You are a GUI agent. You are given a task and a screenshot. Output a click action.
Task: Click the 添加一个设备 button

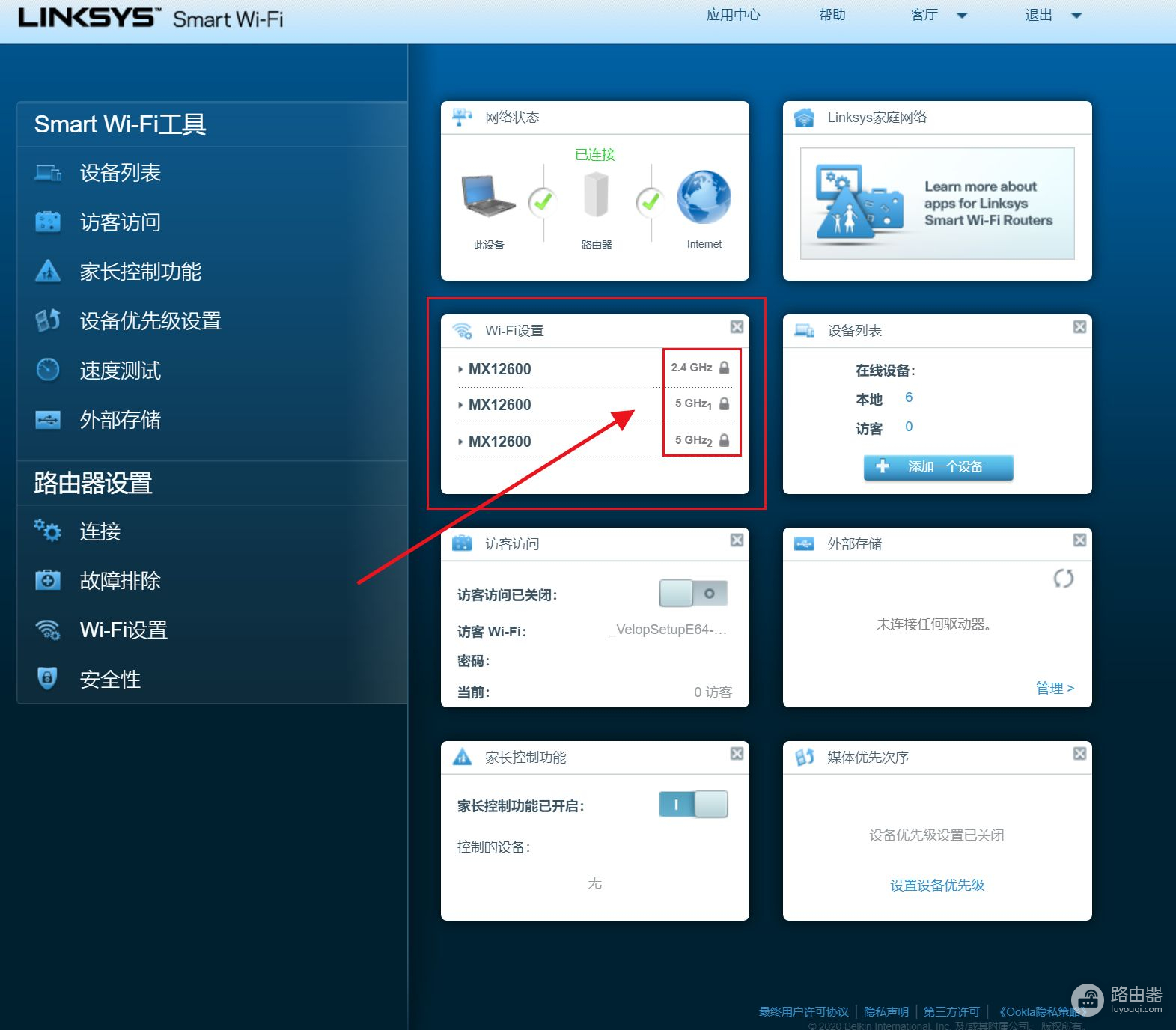(938, 466)
